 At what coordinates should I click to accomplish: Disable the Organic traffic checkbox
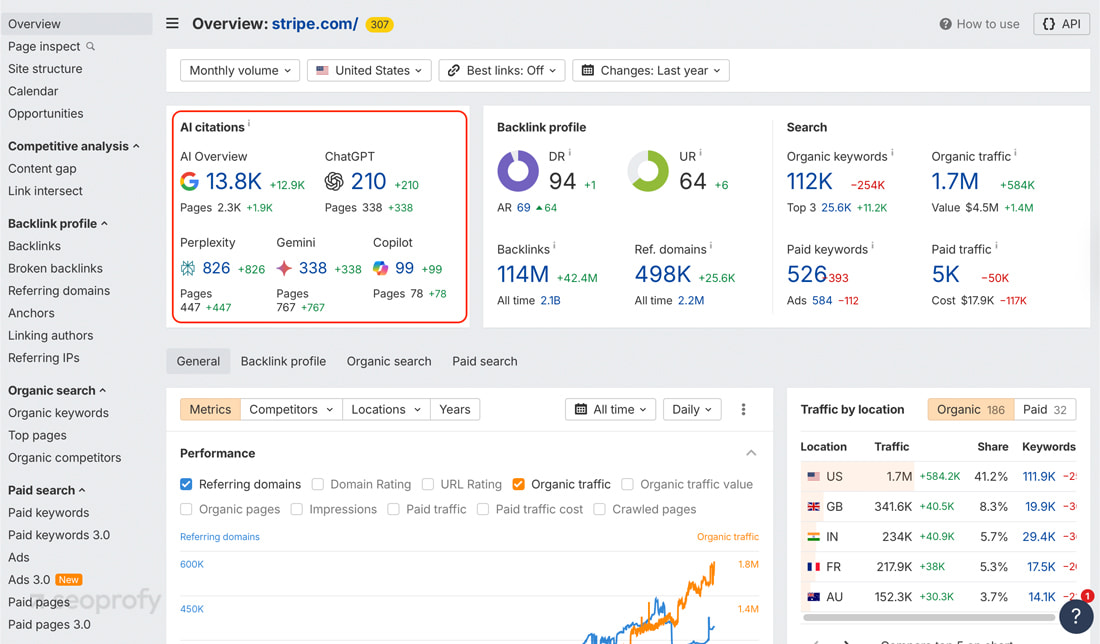pyautogui.click(x=518, y=484)
